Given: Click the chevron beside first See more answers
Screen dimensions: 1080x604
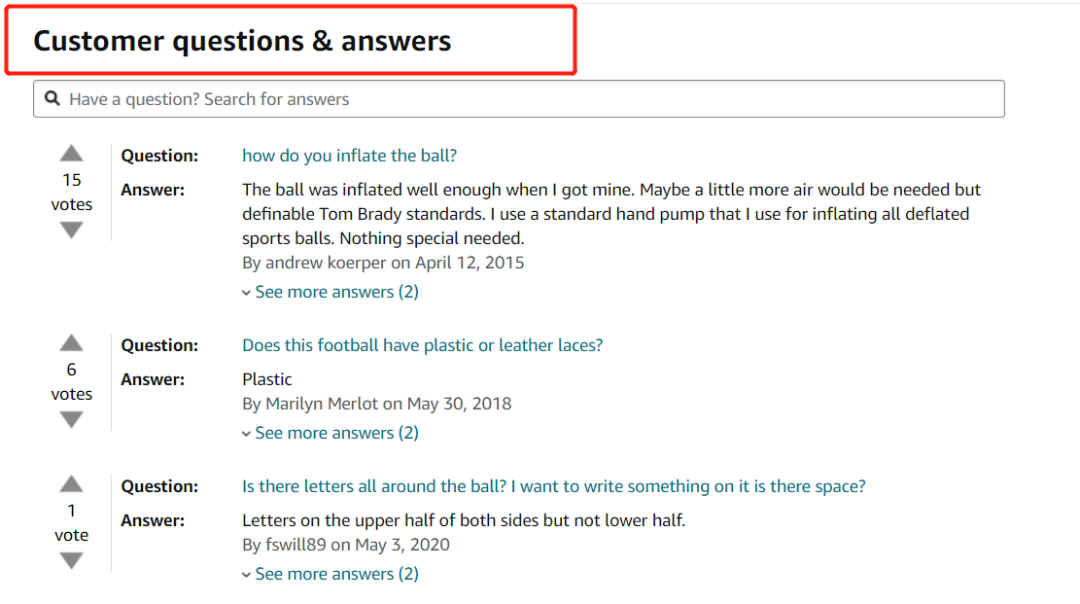Looking at the screenshot, I should 246,293.
